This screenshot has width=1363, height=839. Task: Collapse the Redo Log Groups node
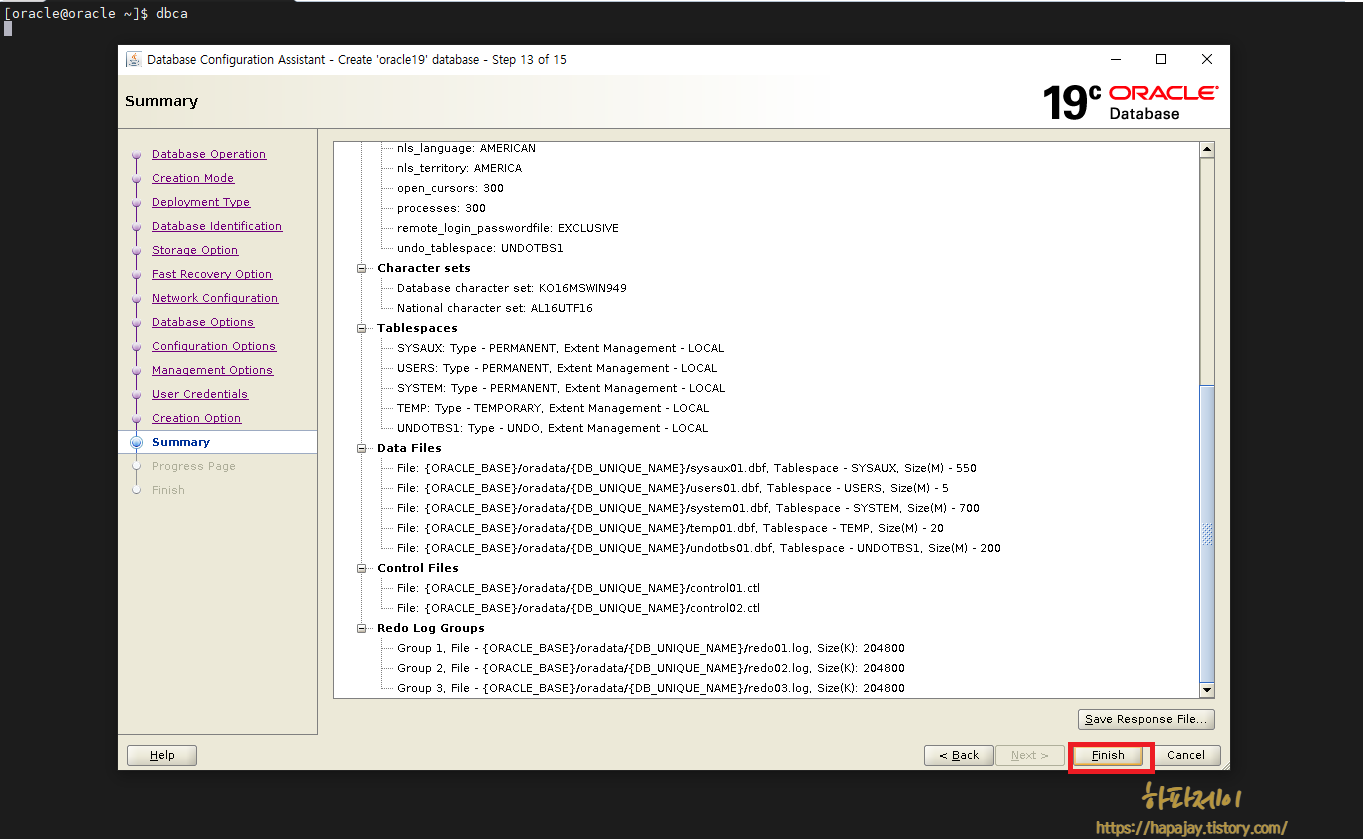[362, 628]
